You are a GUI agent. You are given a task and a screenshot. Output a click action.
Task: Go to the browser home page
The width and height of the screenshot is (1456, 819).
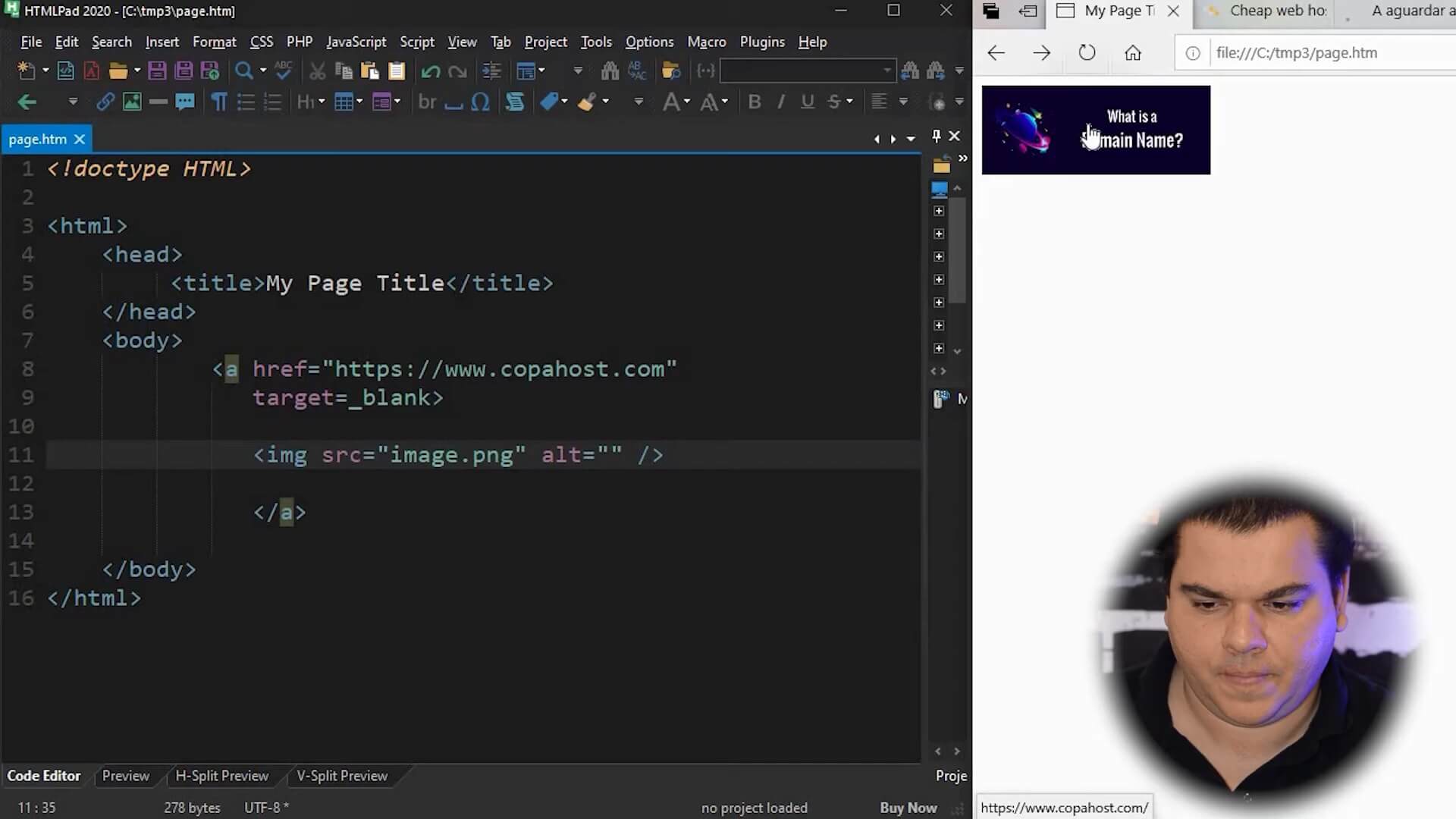click(x=1132, y=53)
